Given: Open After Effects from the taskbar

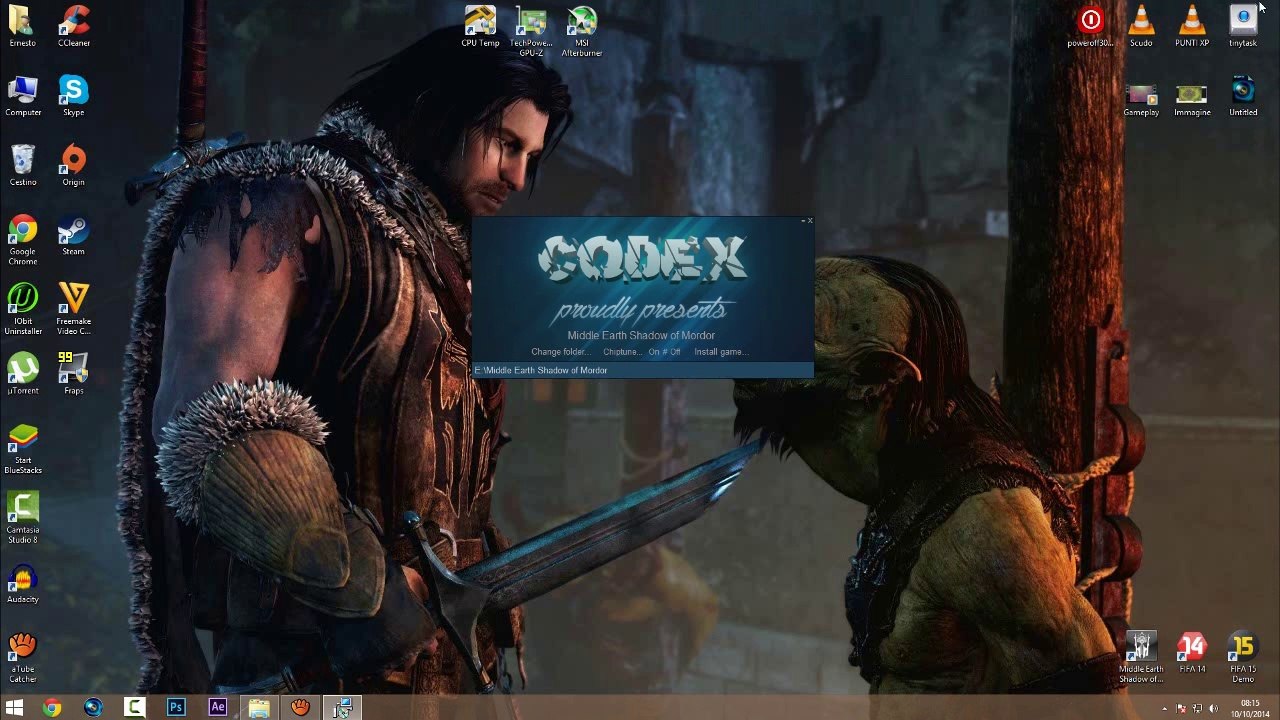Looking at the screenshot, I should click(217, 708).
